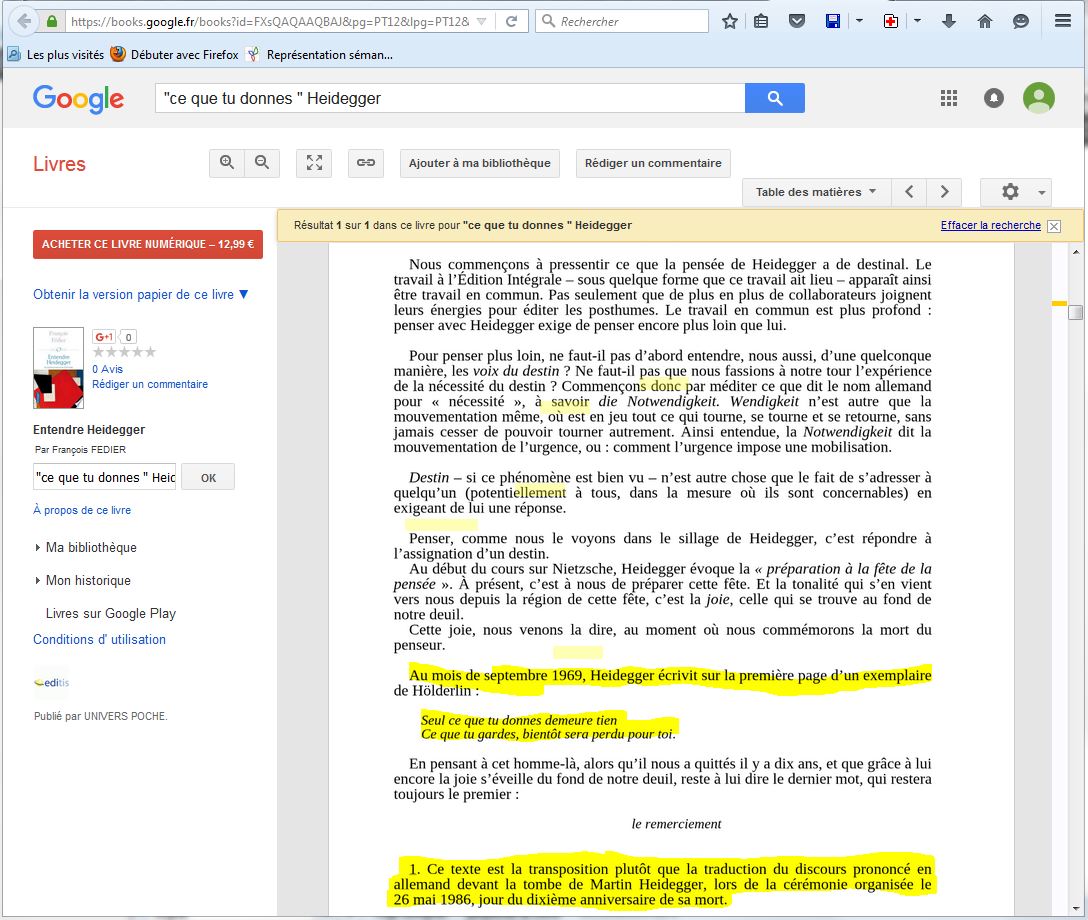Image resolution: width=1088 pixels, height=920 pixels.
Task: Click the Acheter ce livre numérique button
Action: pyautogui.click(x=148, y=244)
